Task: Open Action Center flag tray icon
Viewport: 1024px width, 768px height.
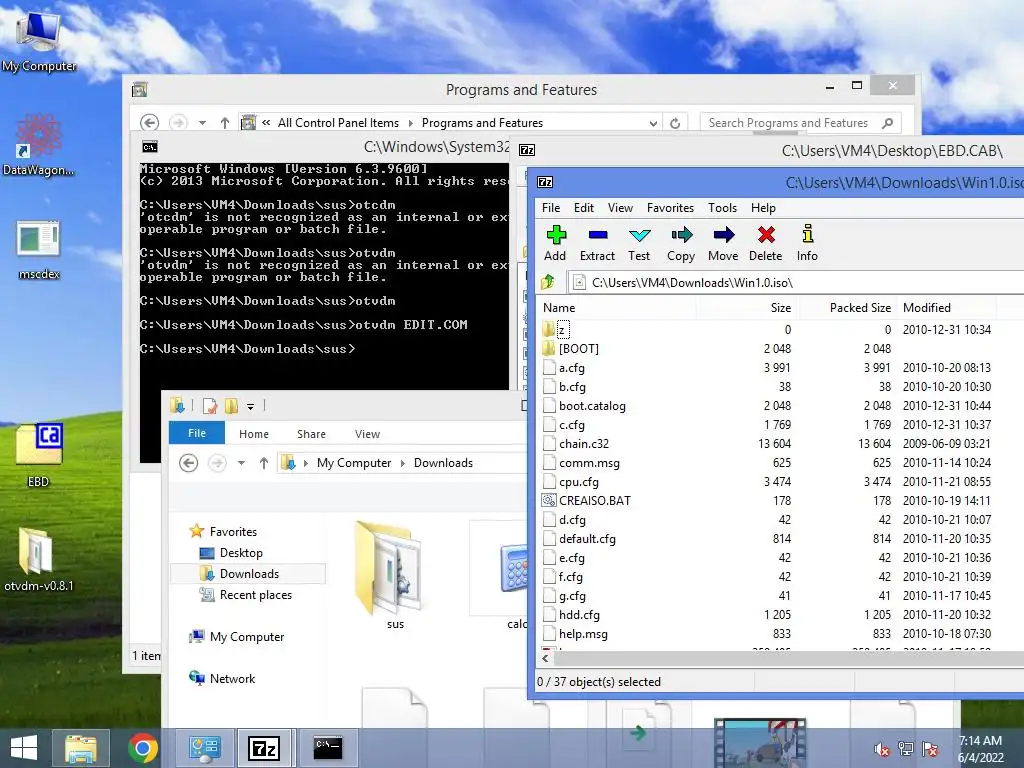Action: (x=930, y=749)
